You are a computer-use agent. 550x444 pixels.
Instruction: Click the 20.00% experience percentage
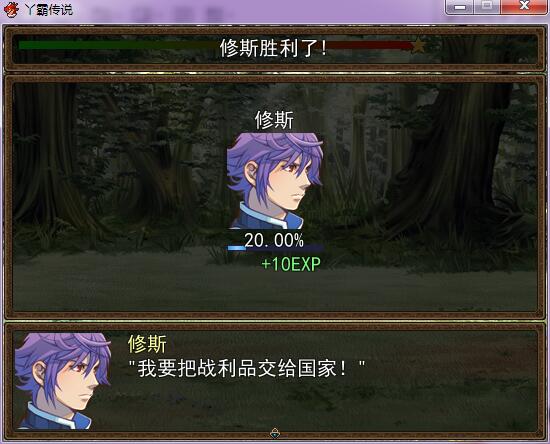click(274, 240)
